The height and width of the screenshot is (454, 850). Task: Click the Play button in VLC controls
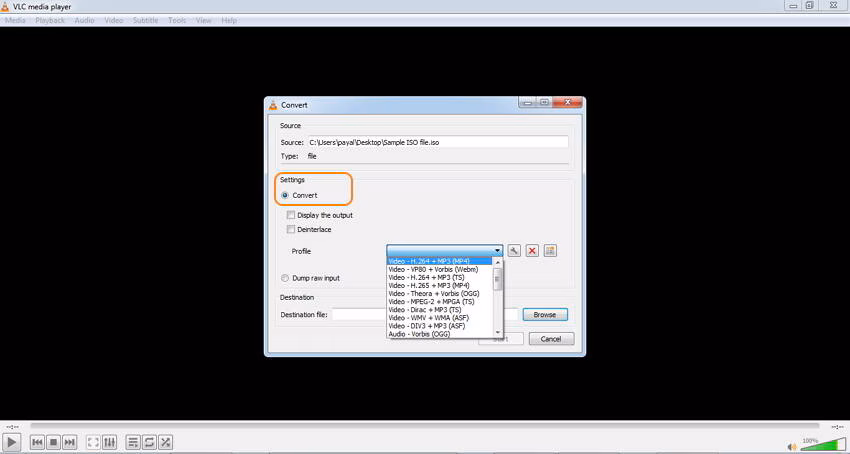(x=12, y=442)
